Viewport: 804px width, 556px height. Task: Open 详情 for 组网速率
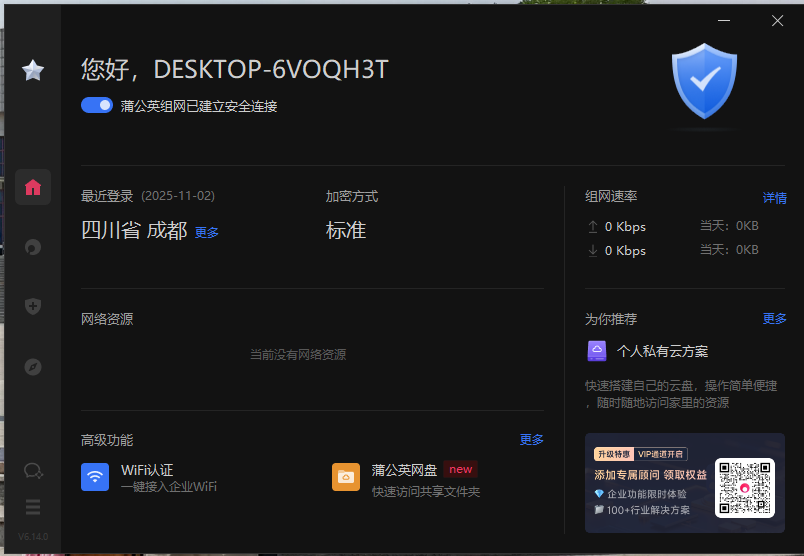coord(774,198)
